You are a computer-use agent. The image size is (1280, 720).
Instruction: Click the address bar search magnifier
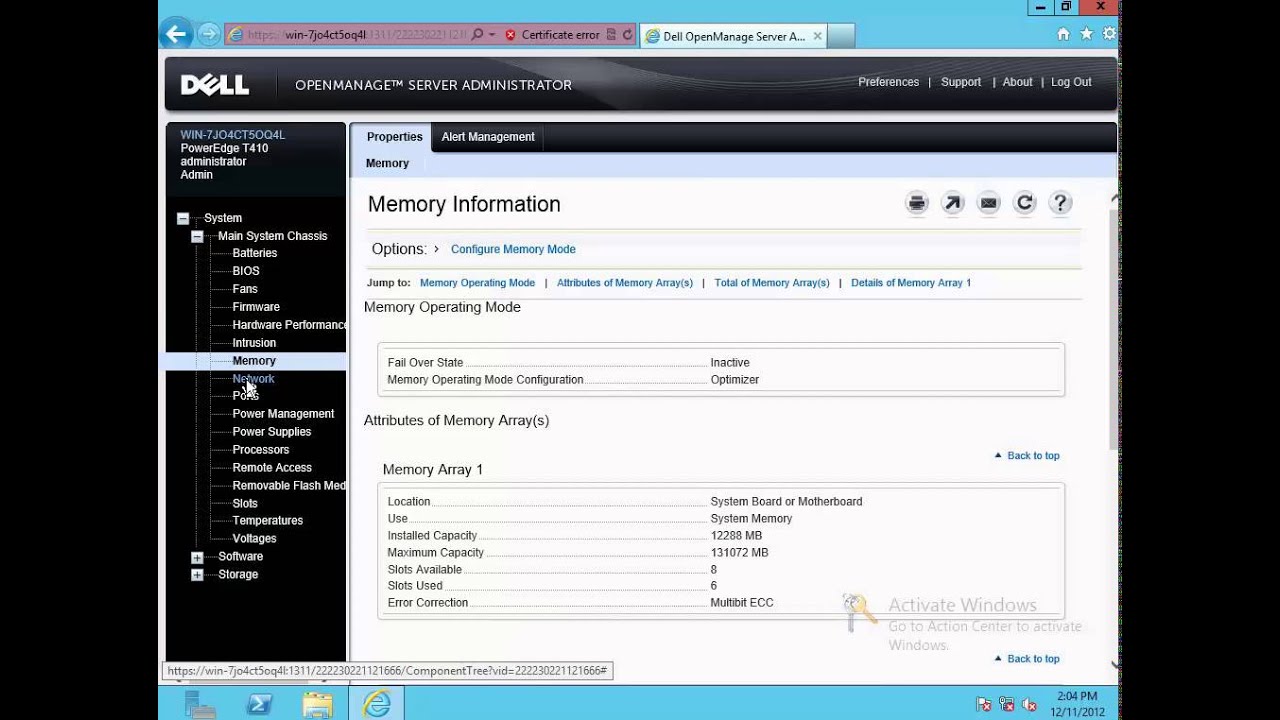pyautogui.click(x=477, y=34)
